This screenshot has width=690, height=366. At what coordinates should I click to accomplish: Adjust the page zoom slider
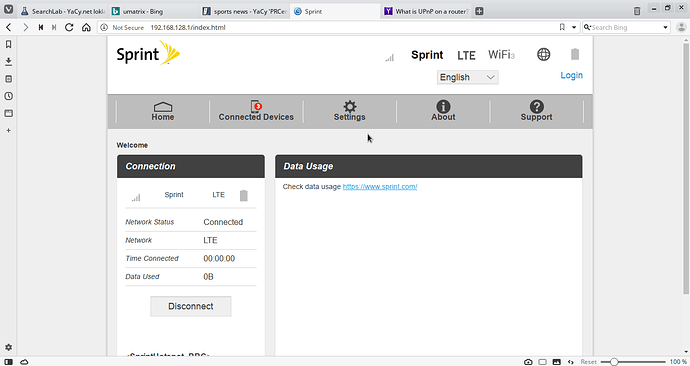633,362
